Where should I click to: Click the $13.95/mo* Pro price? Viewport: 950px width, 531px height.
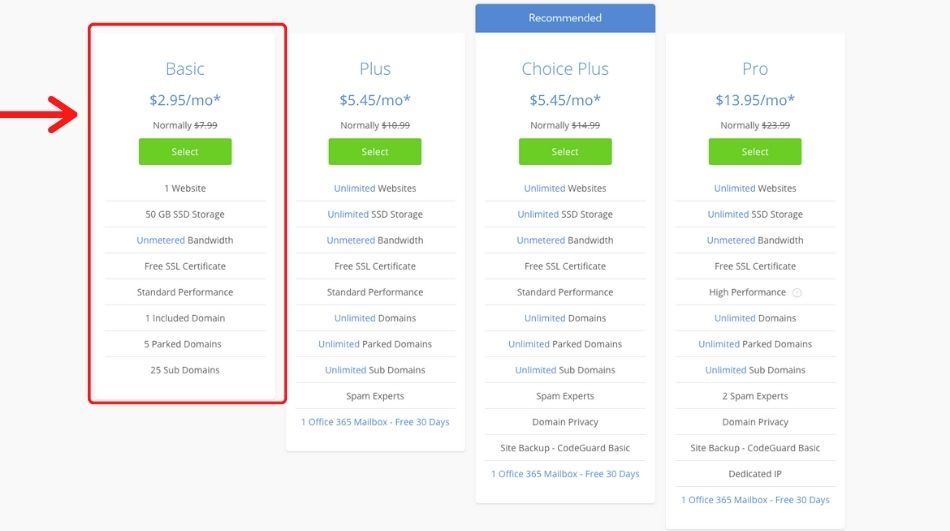755,100
